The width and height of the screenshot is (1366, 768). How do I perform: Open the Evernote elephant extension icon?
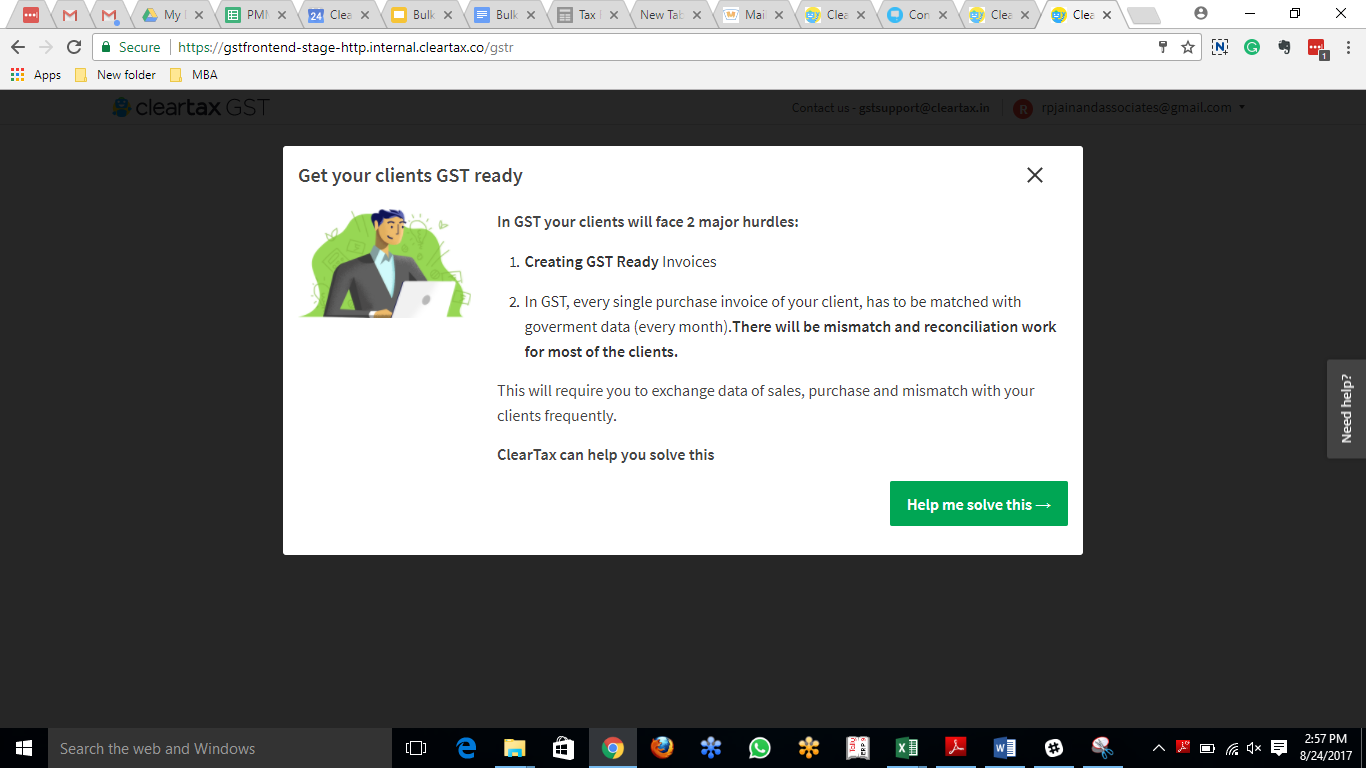pyautogui.click(x=1285, y=47)
